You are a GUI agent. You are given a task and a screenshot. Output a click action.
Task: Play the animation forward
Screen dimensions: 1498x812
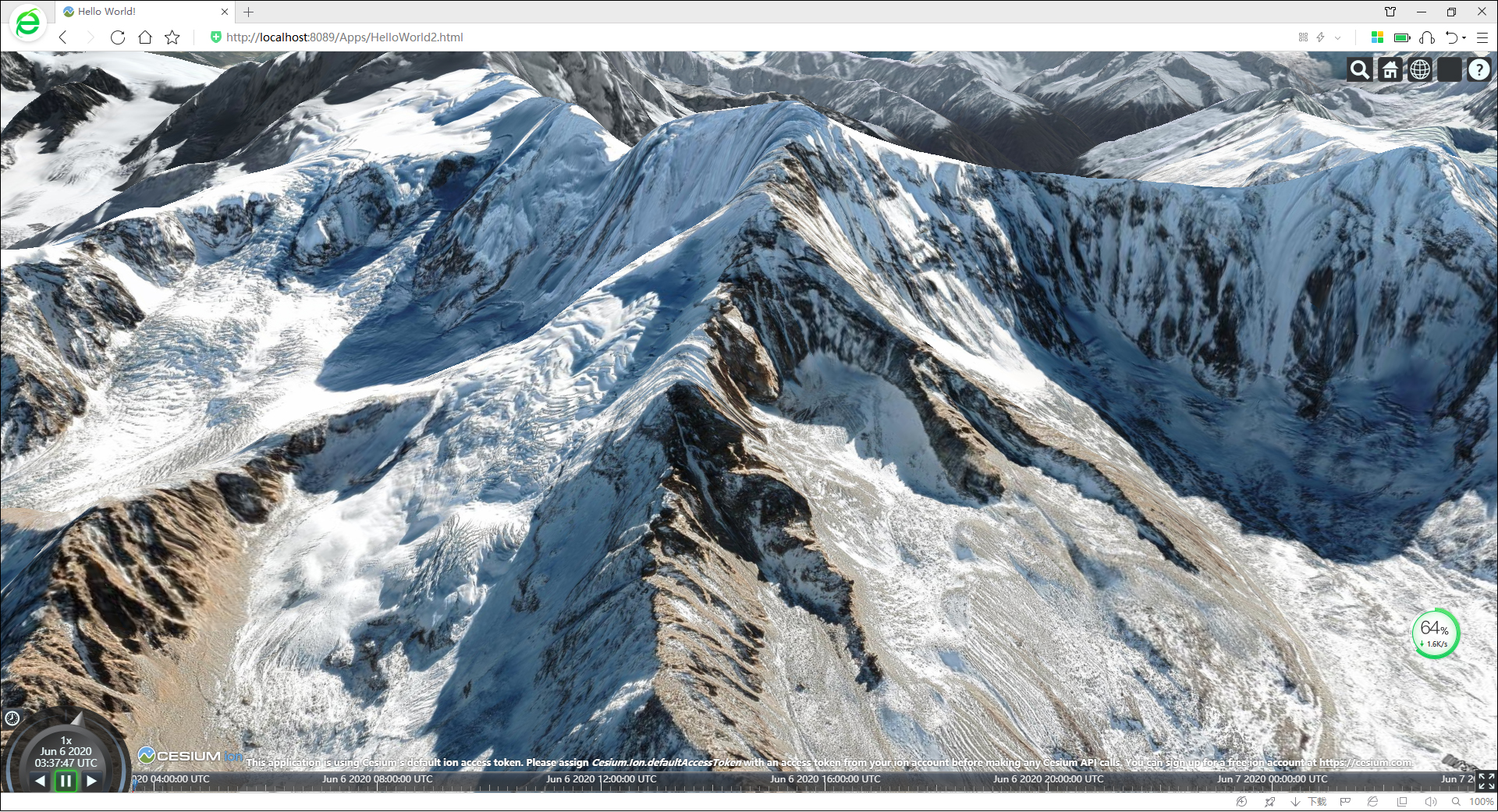tap(92, 781)
